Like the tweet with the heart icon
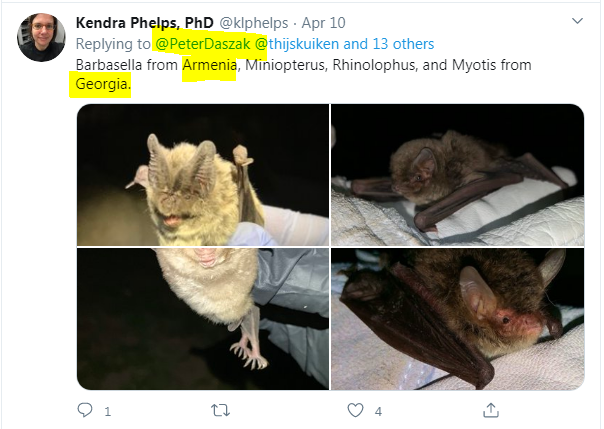The image size is (604, 429). (355, 410)
